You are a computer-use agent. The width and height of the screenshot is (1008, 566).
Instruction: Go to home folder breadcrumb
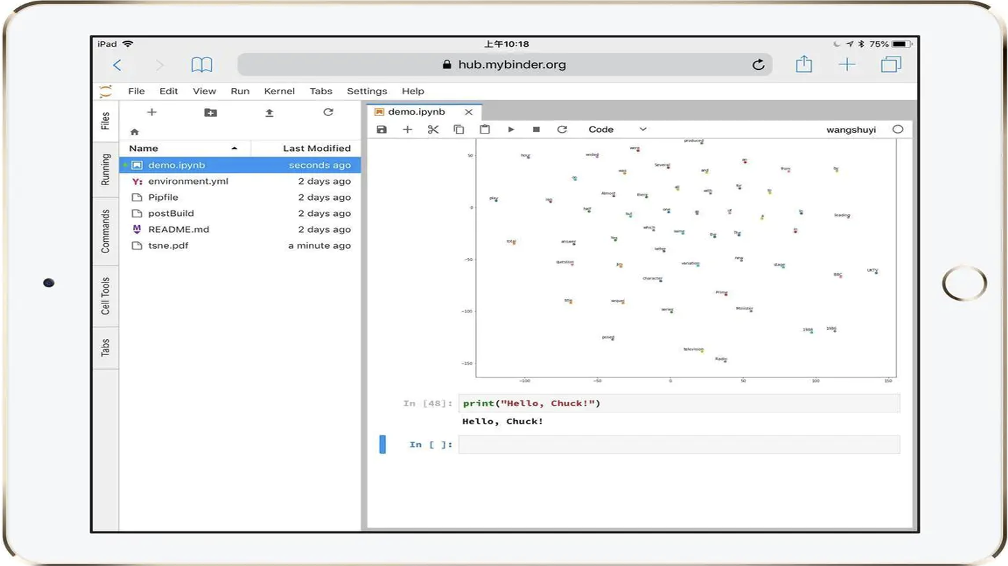[134, 132]
